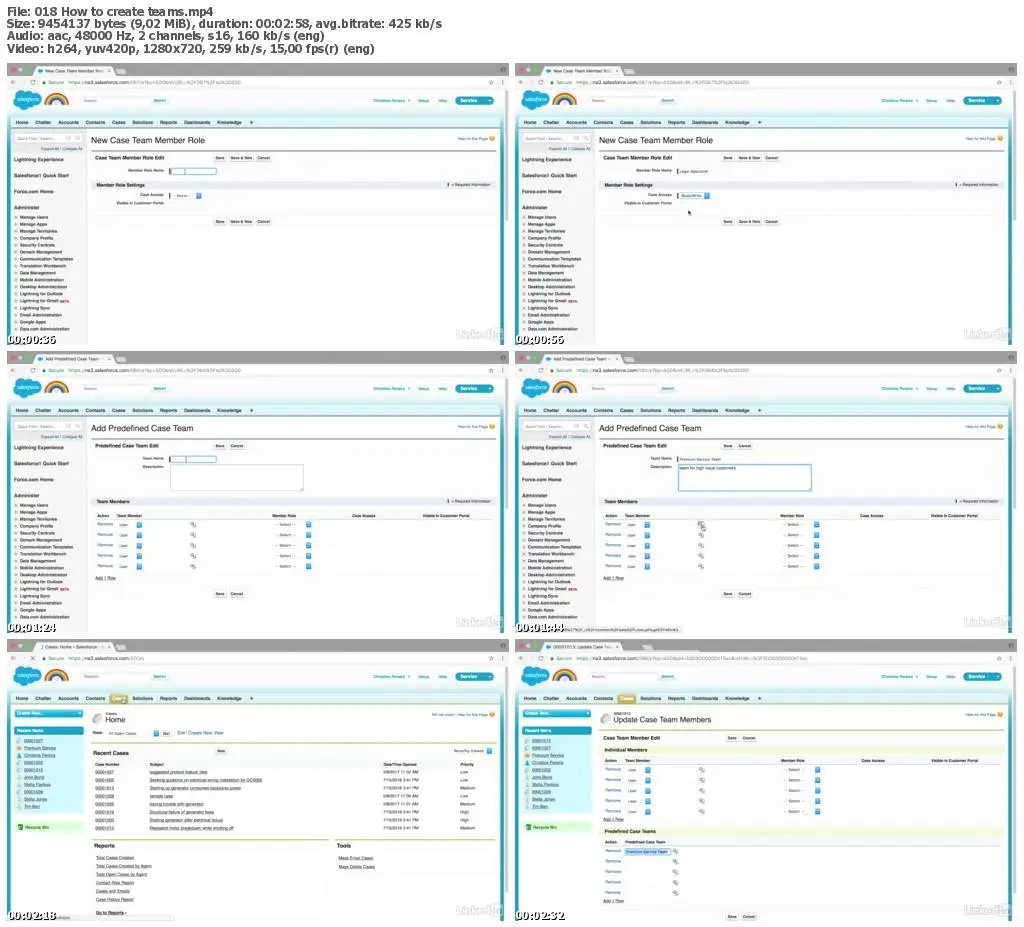
Task: Open the Dashboards tab
Action: click(197, 122)
